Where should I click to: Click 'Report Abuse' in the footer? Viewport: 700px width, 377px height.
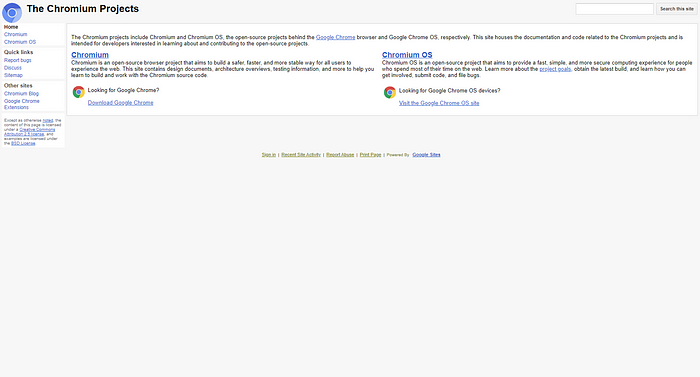(x=340, y=155)
